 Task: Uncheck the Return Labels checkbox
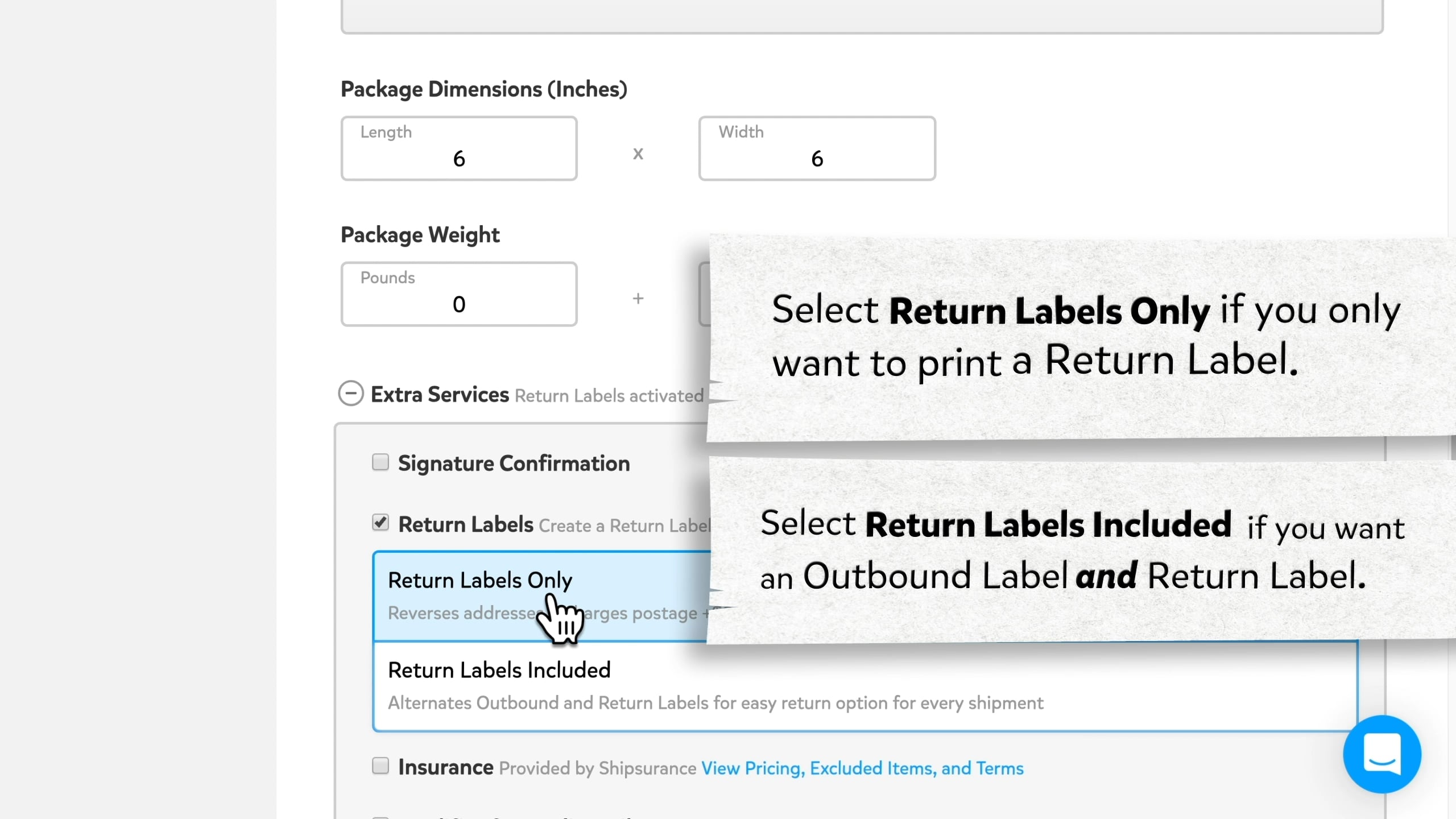[380, 522]
